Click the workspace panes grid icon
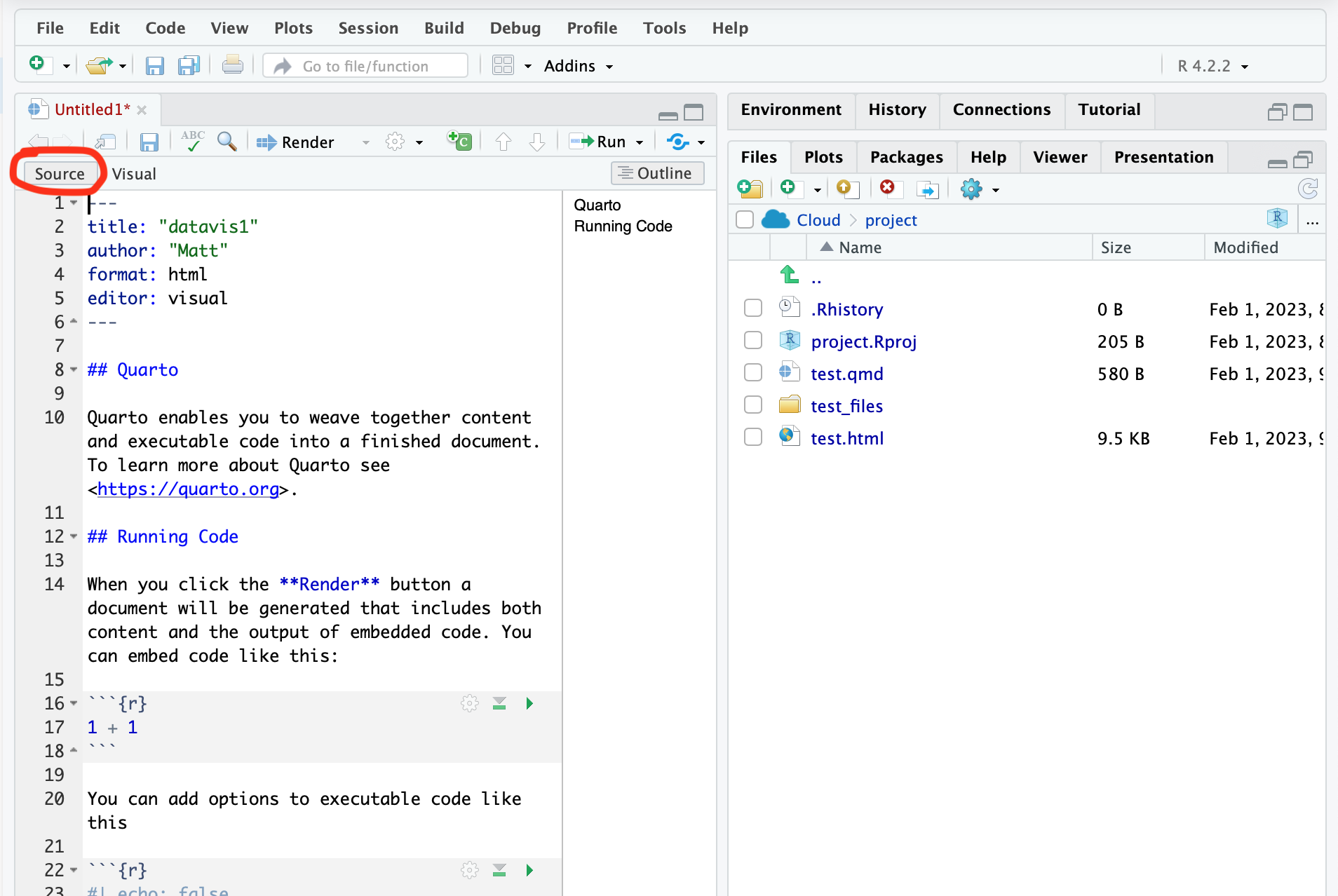The image size is (1338, 896). [x=503, y=65]
